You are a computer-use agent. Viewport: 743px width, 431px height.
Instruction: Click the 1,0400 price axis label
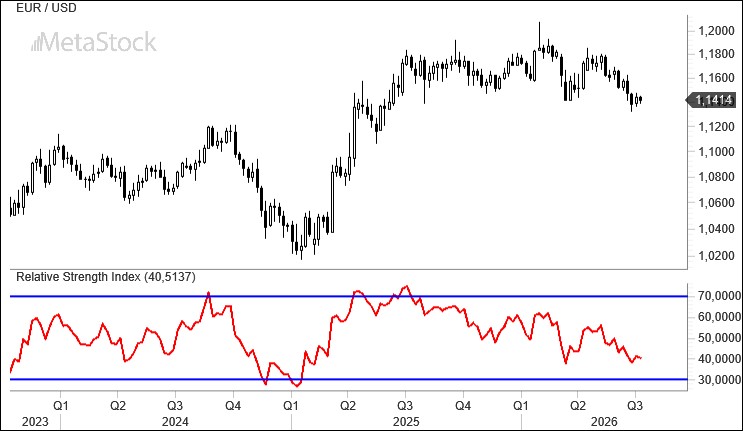716,229
